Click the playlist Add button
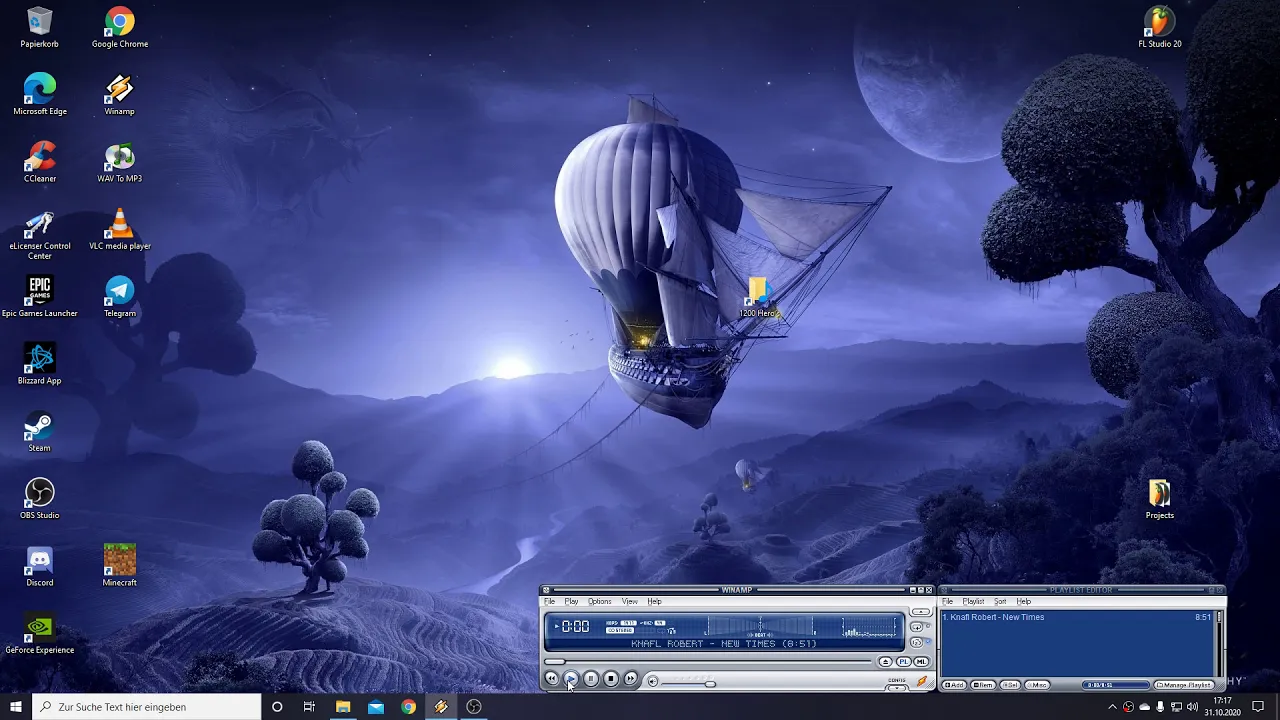Screen dimensions: 1280x720 [954, 685]
